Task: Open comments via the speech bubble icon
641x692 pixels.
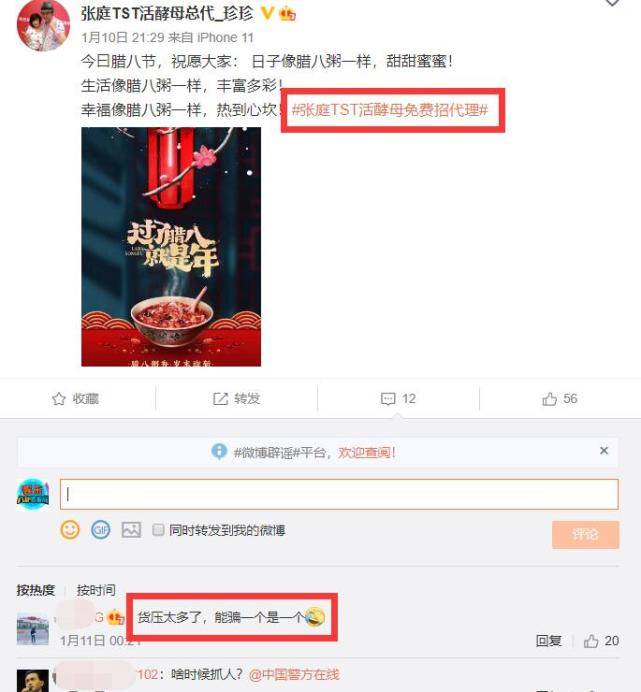Action: [x=388, y=399]
